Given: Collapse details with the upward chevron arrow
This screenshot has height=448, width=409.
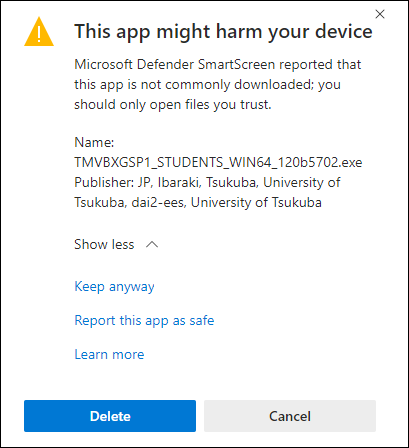Looking at the screenshot, I should (152, 245).
